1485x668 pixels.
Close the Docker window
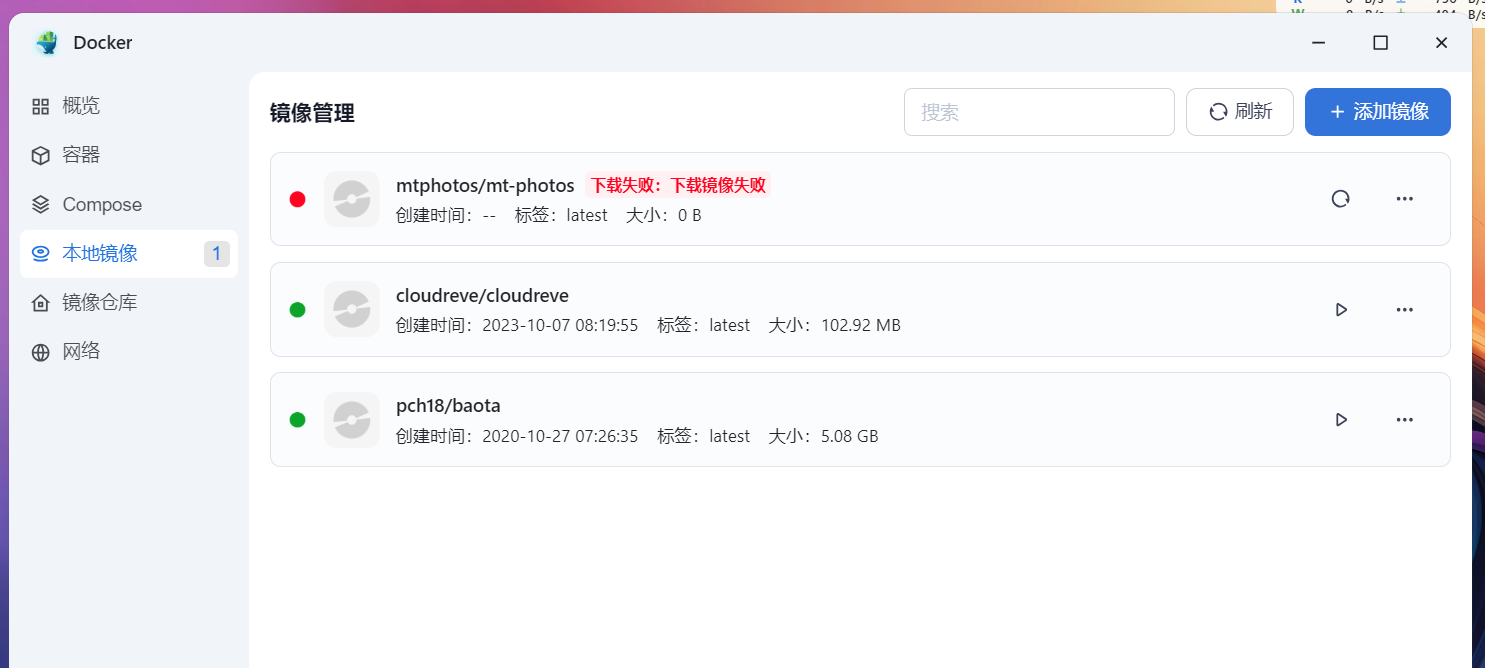tap(1441, 43)
